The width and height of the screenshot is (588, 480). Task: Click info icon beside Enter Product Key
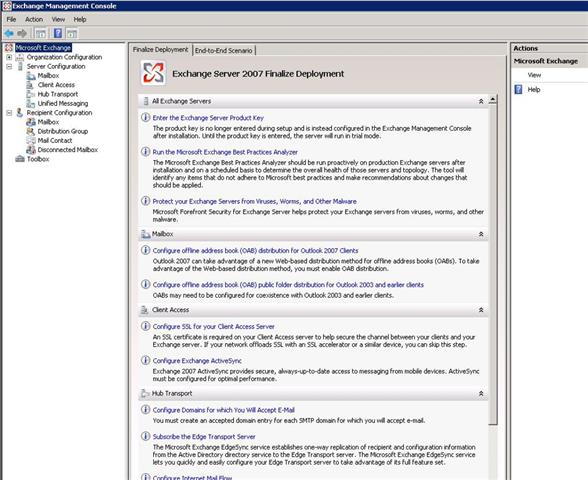(x=146, y=117)
